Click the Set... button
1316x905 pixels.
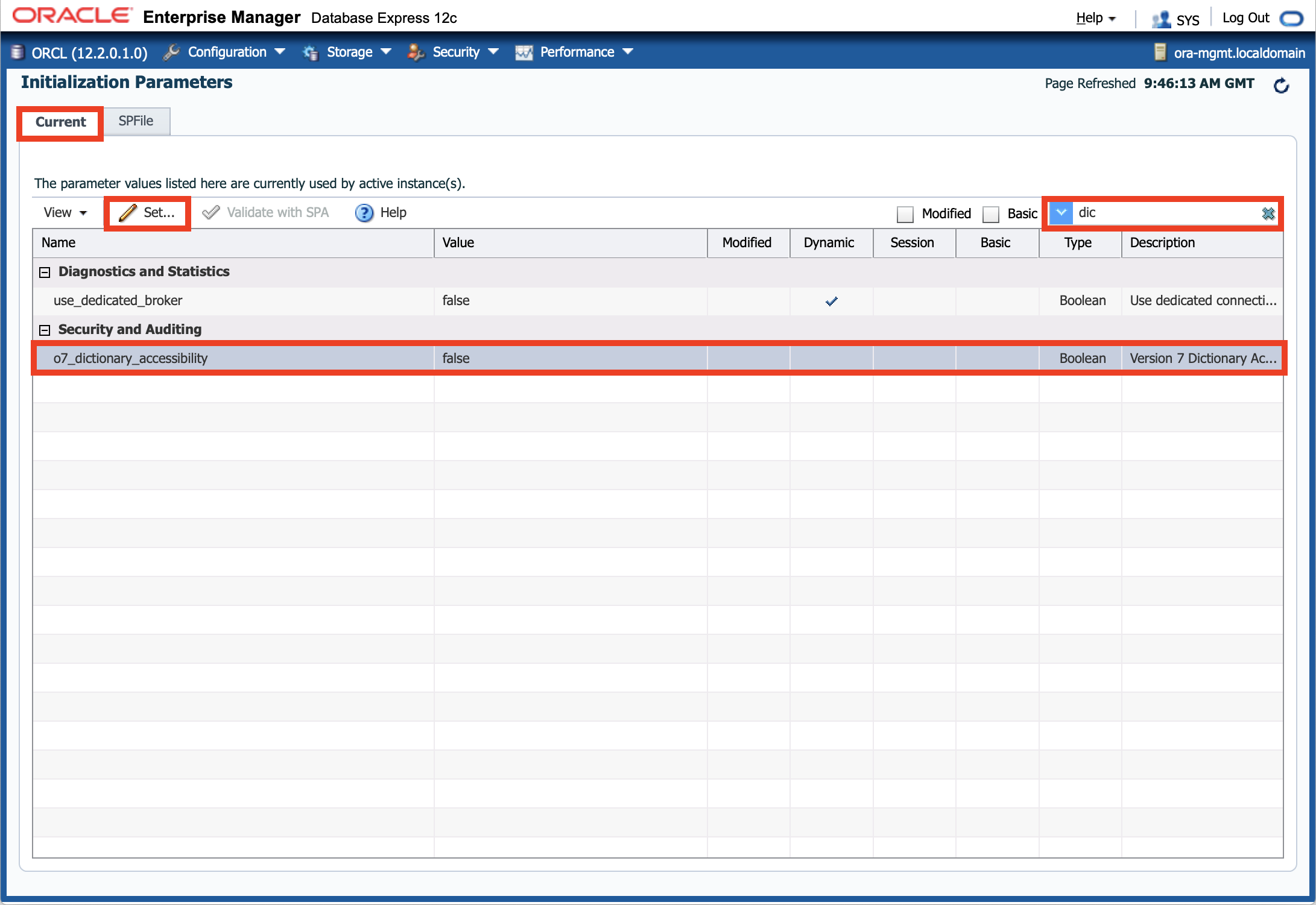coord(147,212)
